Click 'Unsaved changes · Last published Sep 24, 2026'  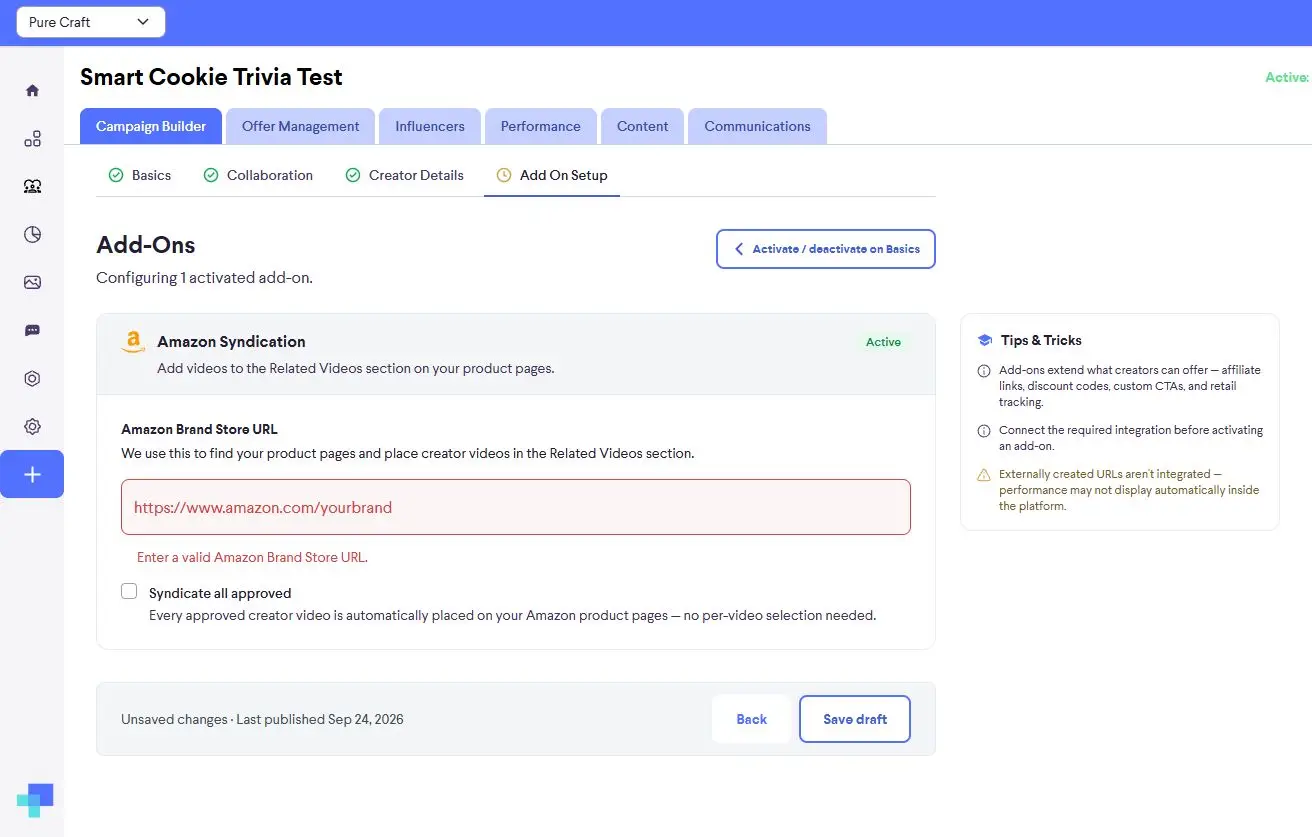[x=262, y=719]
